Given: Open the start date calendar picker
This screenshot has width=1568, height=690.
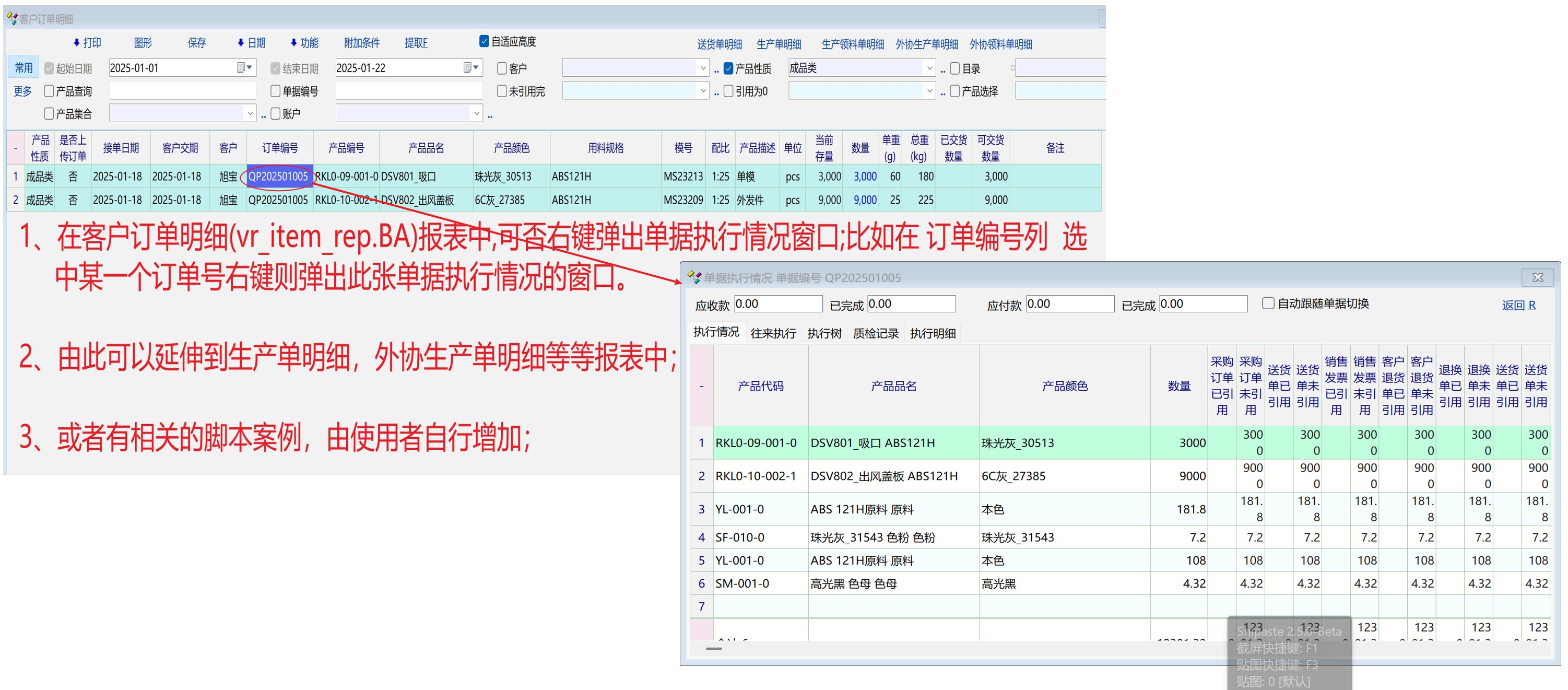Looking at the screenshot, I should click(x=244, y=67).
